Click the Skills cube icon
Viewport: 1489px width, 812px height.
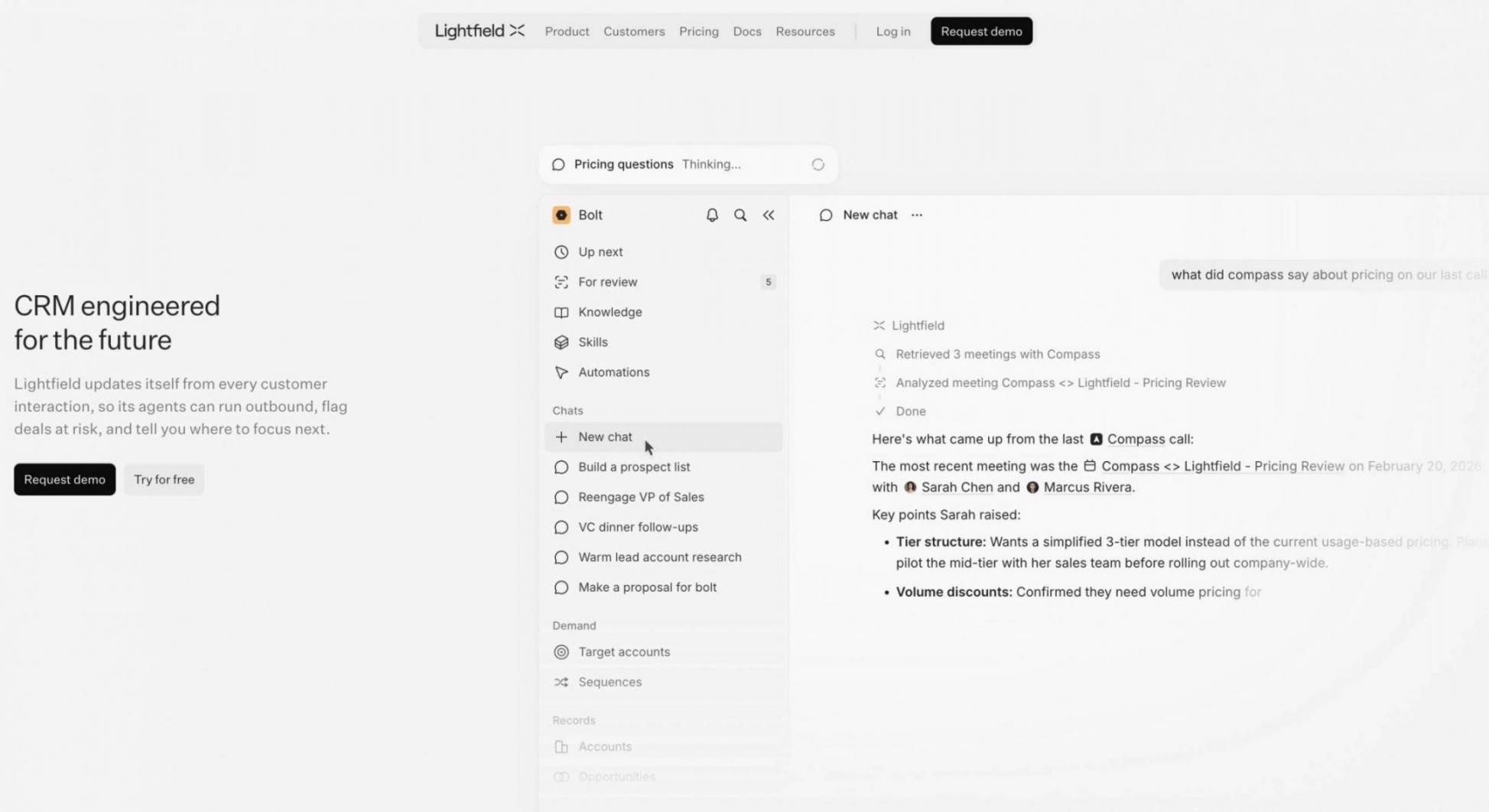[x=561, y=343]
